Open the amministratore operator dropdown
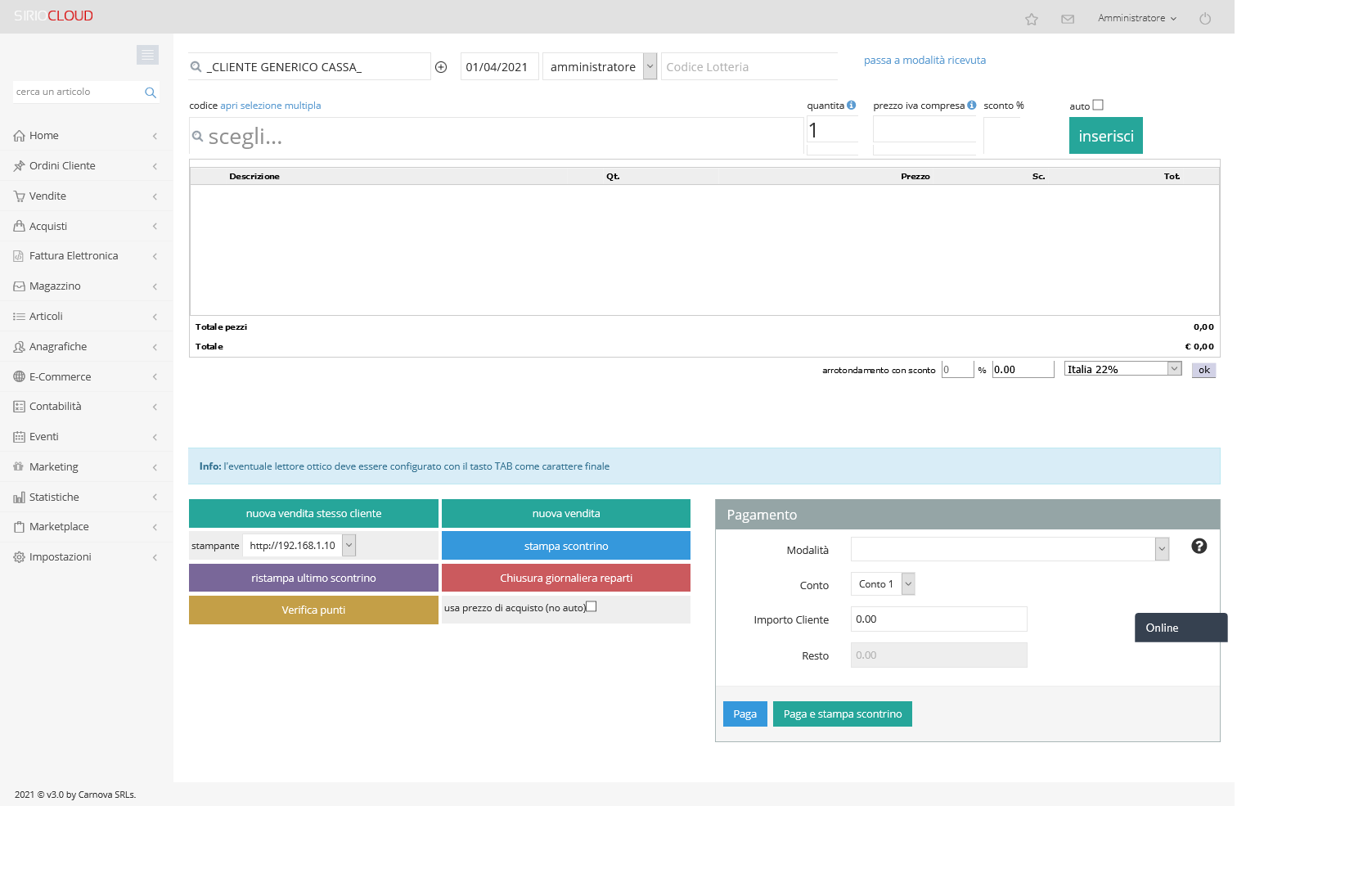Screen dimensions: 1372x896 coord(600,66)
